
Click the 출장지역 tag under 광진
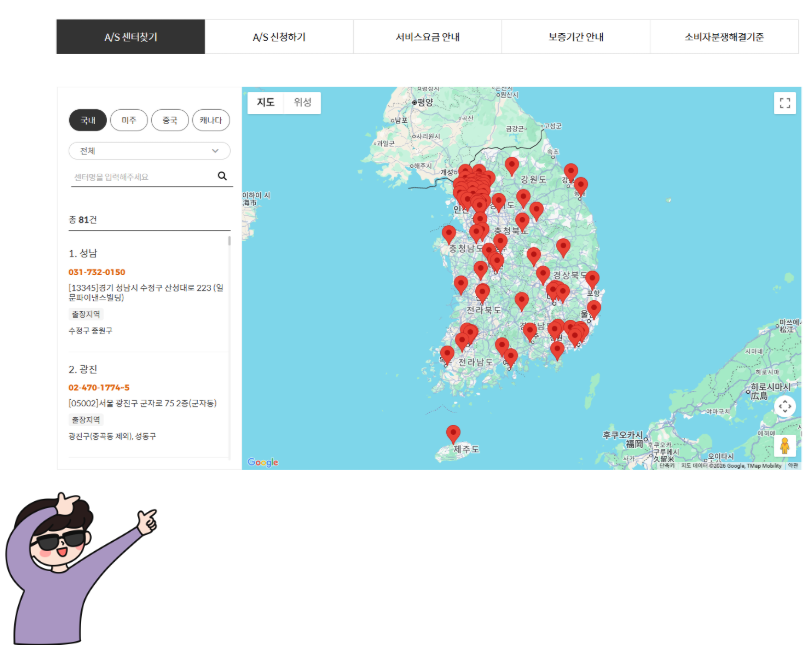pyautogui.click(x=86, y=420)
